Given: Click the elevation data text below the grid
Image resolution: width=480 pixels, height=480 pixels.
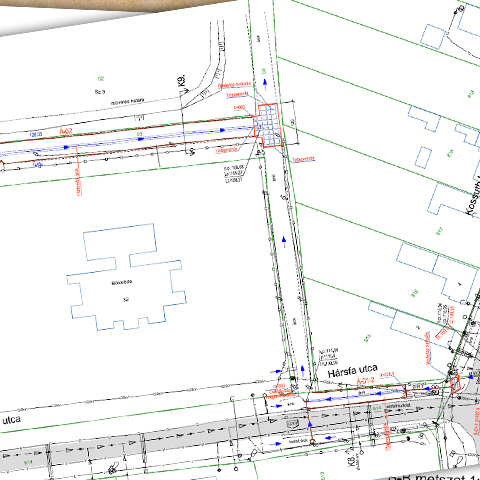Looking at the screenshot, I should pos(235,173).
